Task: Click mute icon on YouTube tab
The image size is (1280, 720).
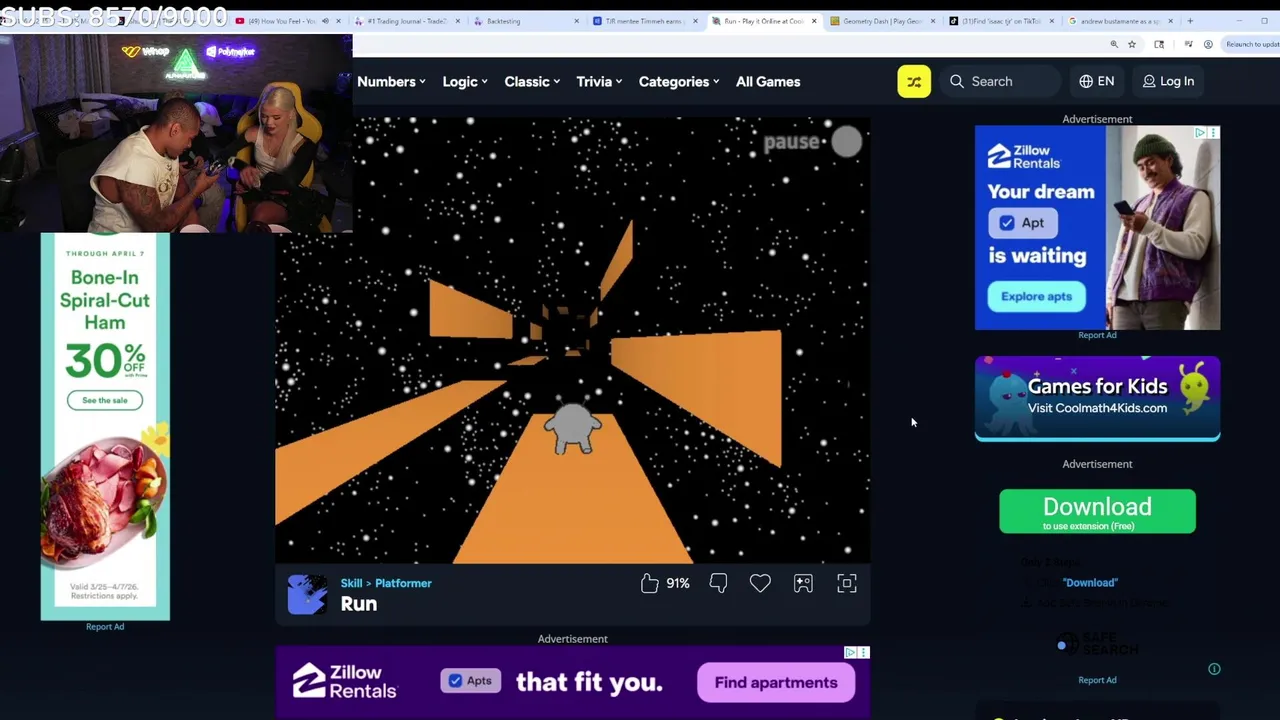Action: pos(325,21)
